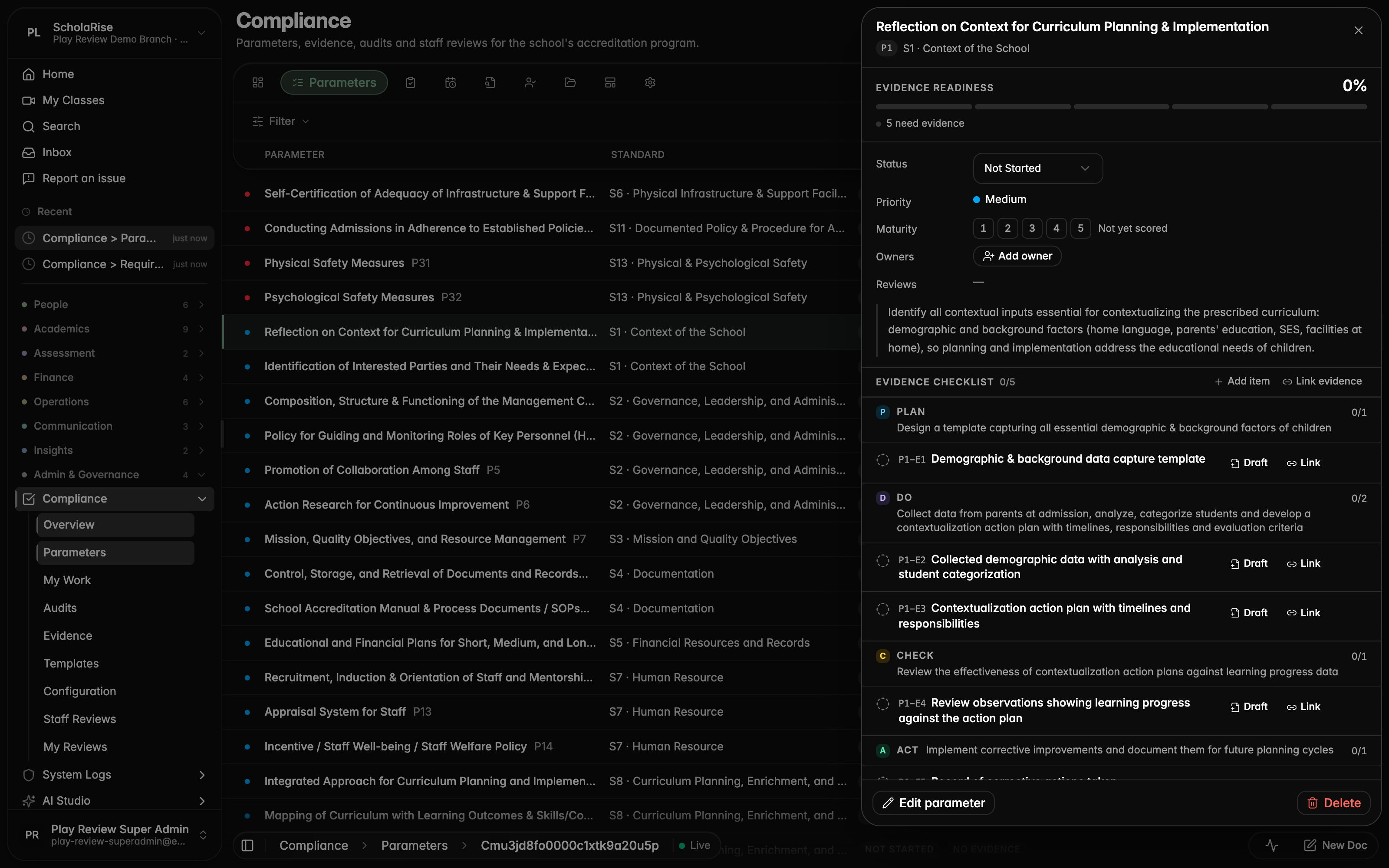Select the Parameters tab pill

pos(334,82)
